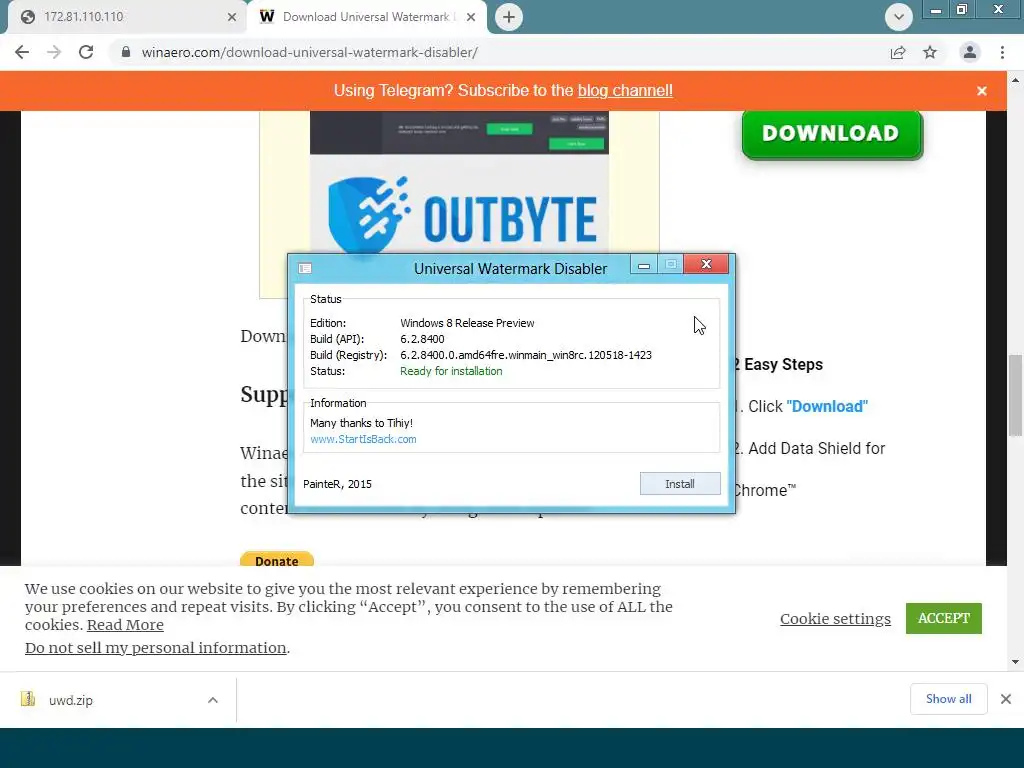
Task: Click the padlock site info icon
Action: coord(126,52)
